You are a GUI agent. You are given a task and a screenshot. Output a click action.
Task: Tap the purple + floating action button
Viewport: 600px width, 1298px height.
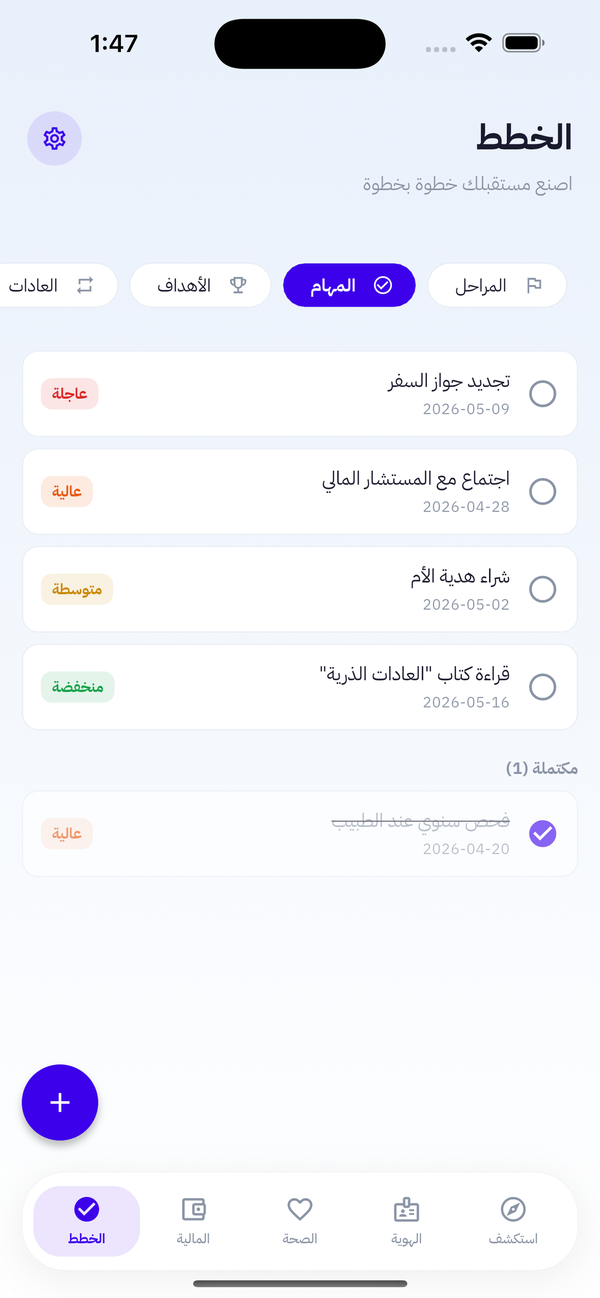point(60,1103)
